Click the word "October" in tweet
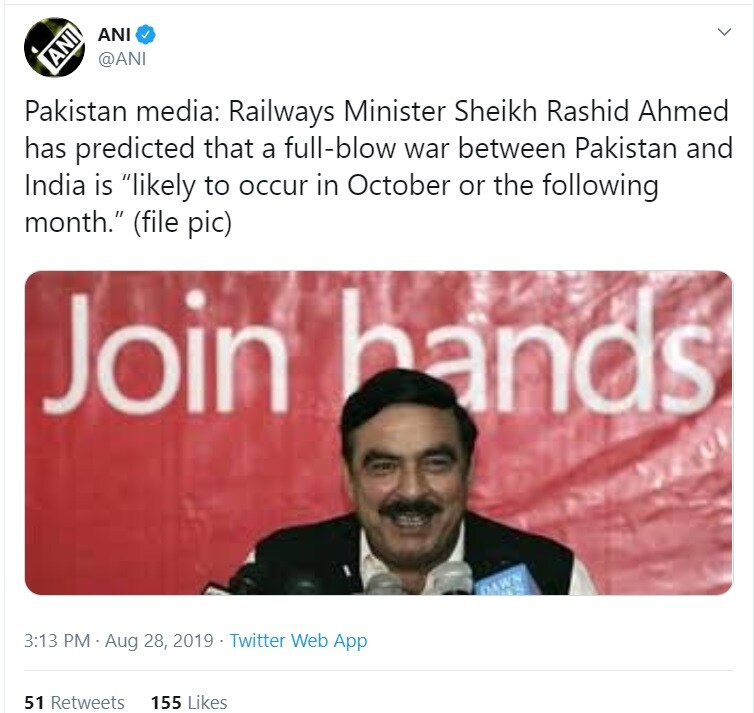This screenshot has width=754, height=713. click(398, 185)
